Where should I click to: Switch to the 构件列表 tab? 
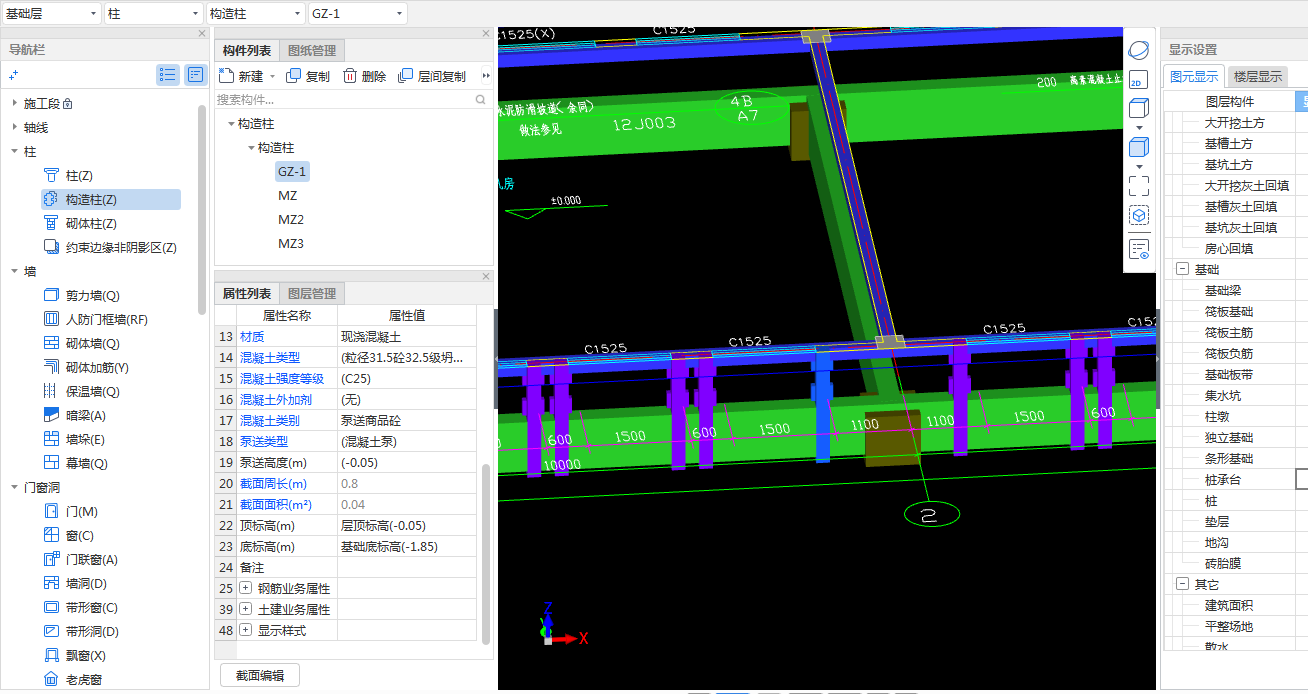247,50
